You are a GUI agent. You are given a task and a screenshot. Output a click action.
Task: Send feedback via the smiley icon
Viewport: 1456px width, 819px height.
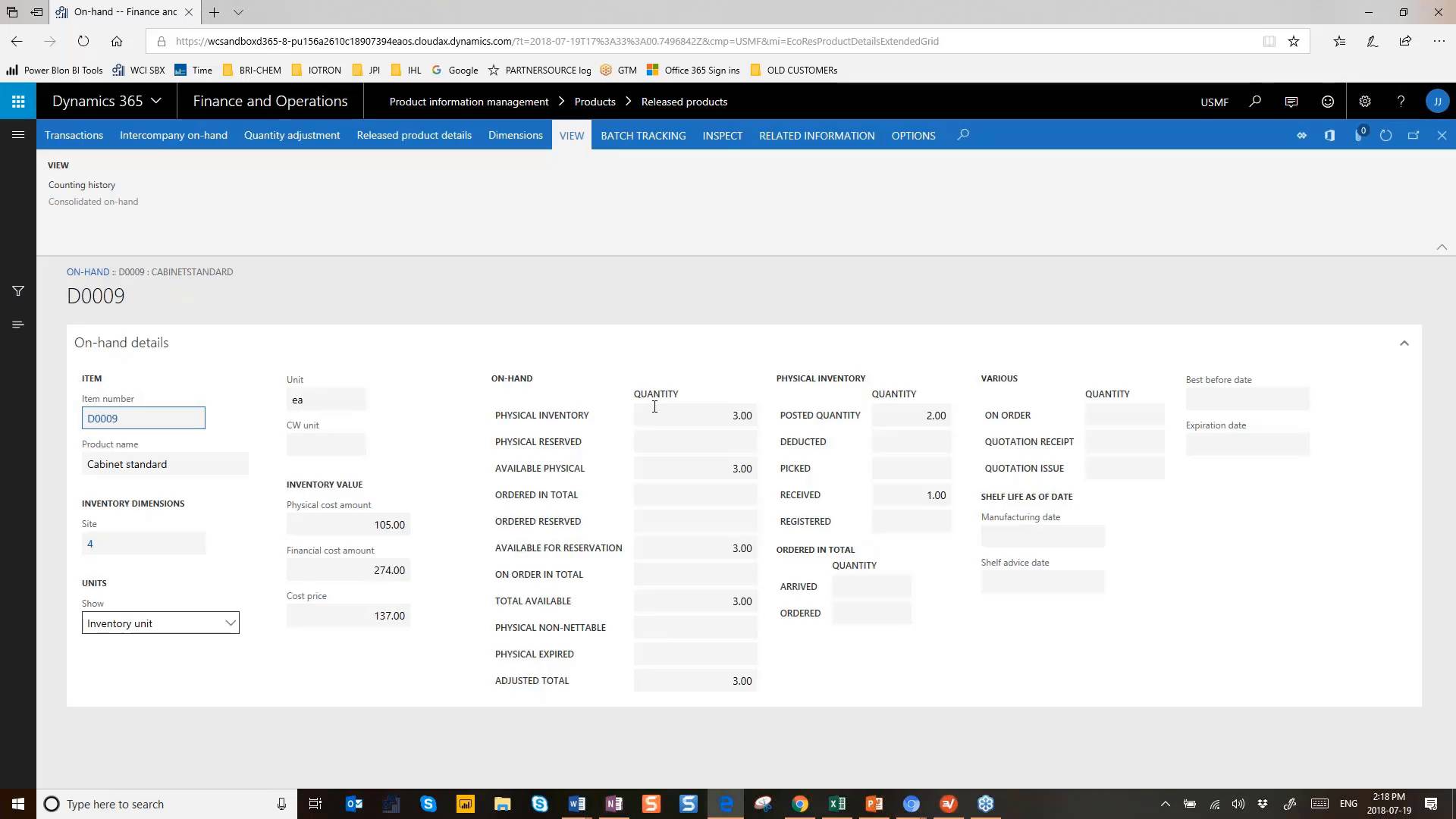[x=1327, y=101]
